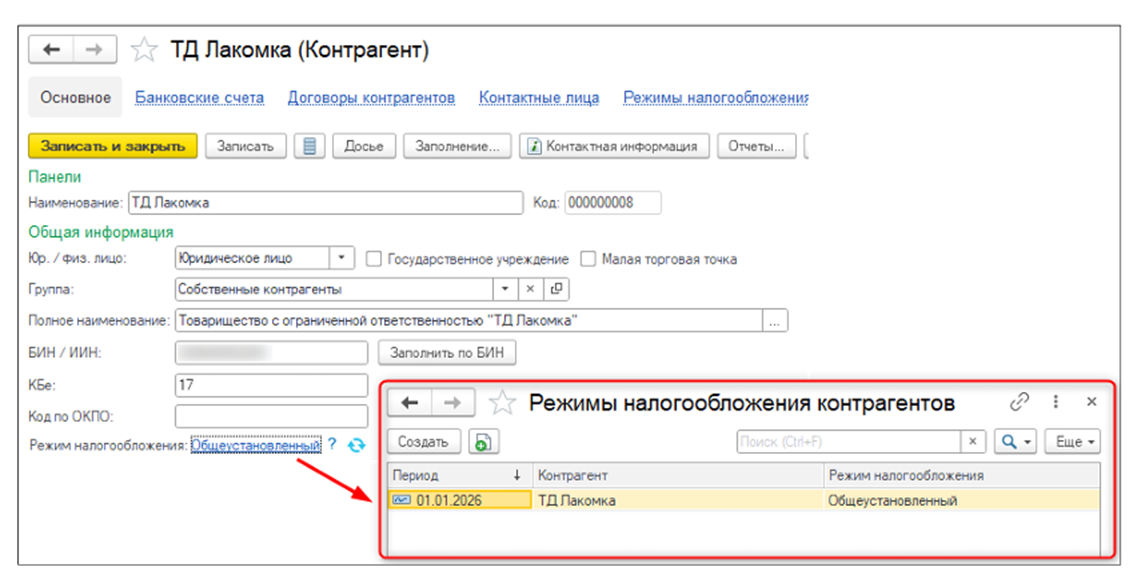Open the Досье report

coord(364,146)
